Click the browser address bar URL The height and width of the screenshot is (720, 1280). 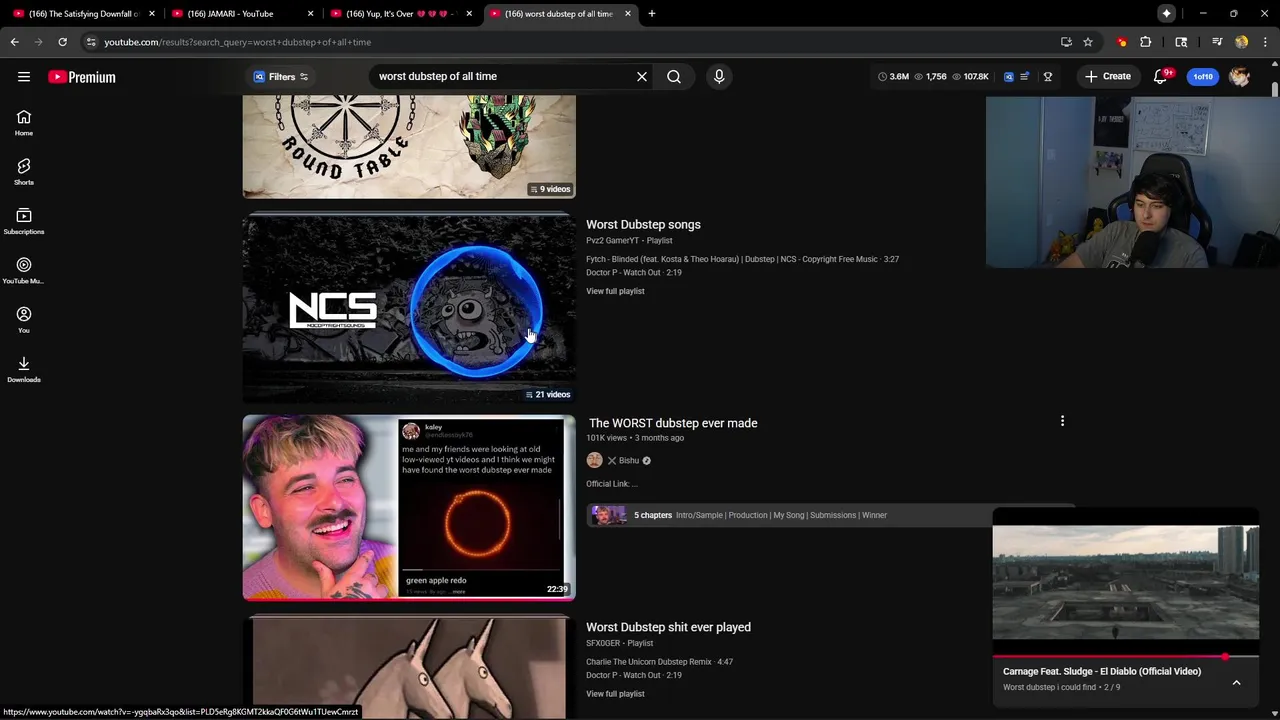pos(238,42)
